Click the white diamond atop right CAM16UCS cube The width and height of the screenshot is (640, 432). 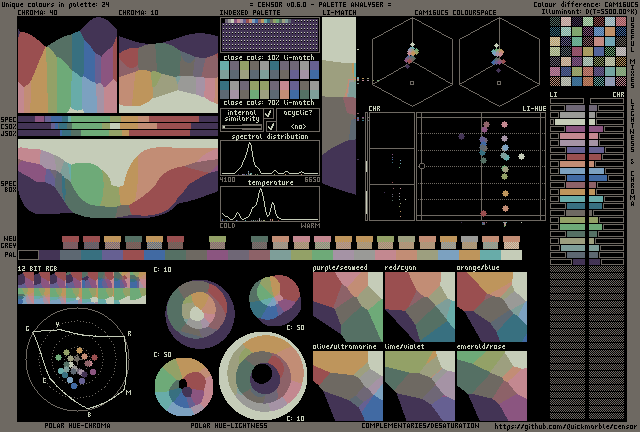tap(496, 45)
